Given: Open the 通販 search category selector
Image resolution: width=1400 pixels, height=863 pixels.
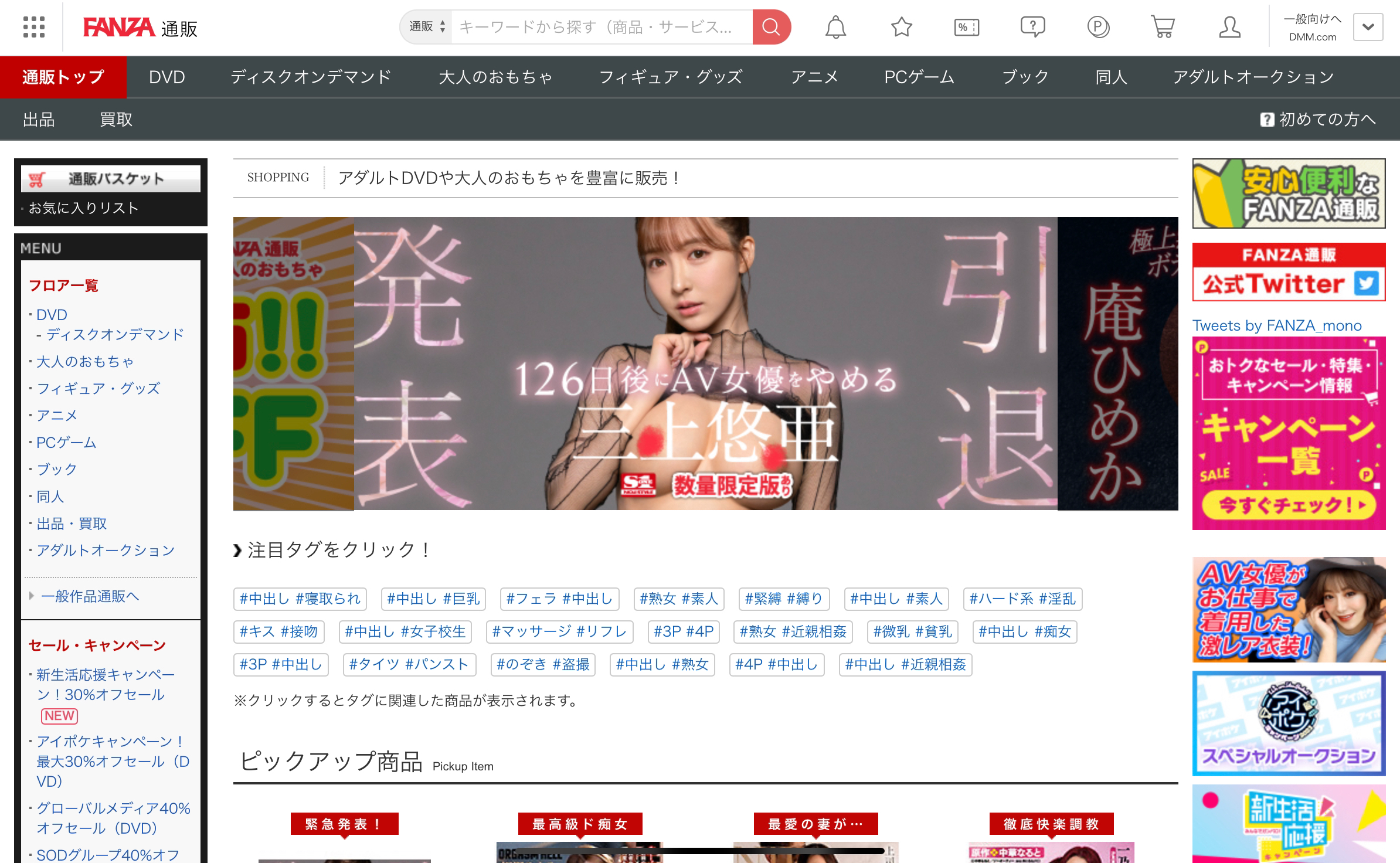Looking at the screenshot, I should 427,27.
